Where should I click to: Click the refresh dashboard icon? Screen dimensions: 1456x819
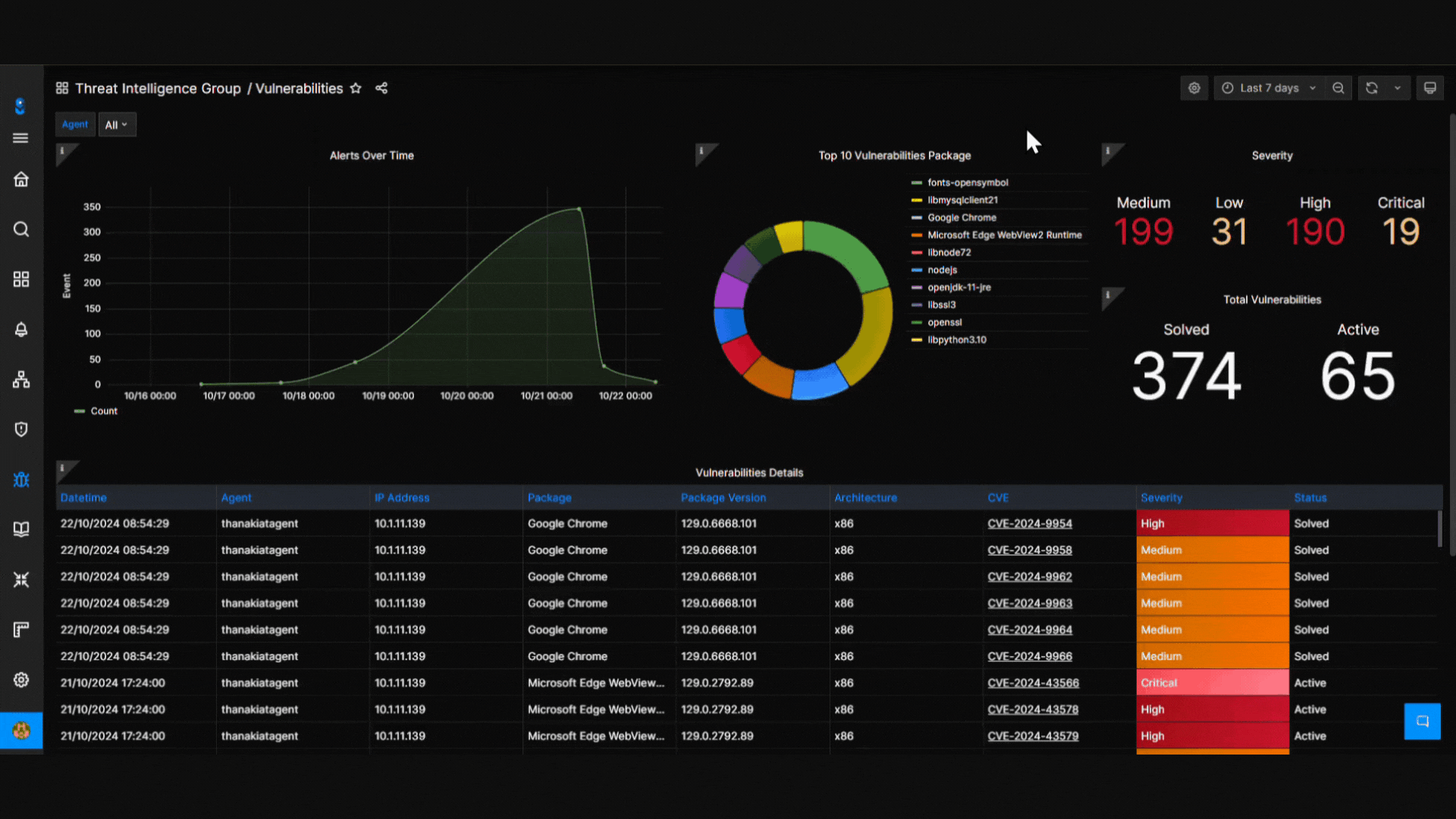(x=1372, y=88)
